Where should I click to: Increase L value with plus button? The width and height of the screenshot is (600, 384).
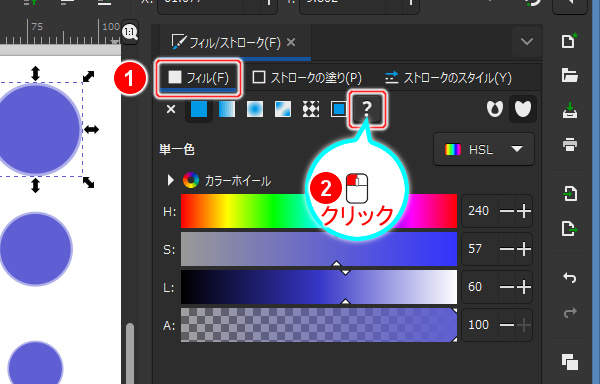524,287
